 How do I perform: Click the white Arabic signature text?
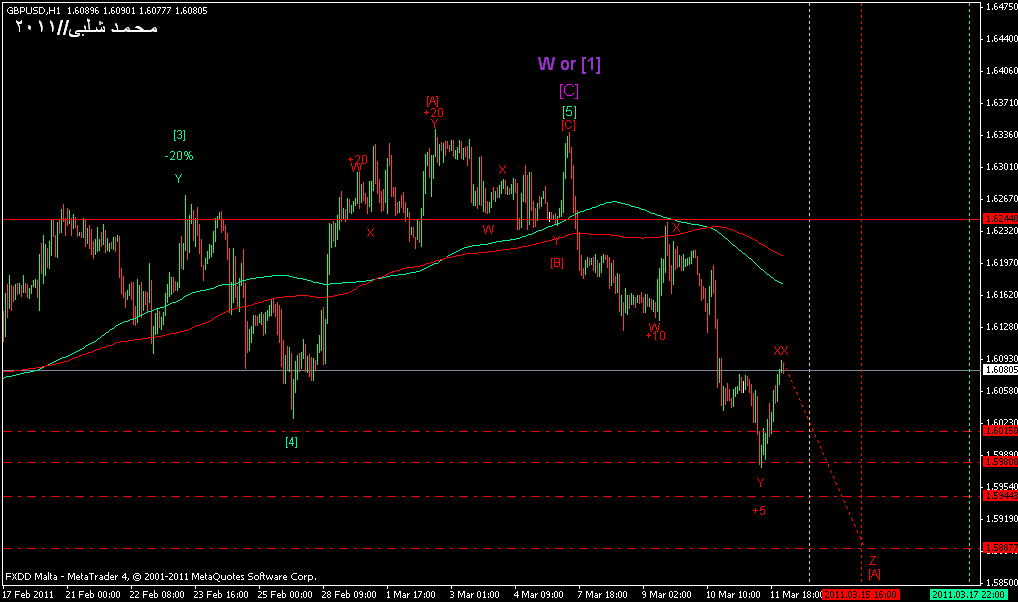[85, 28]
